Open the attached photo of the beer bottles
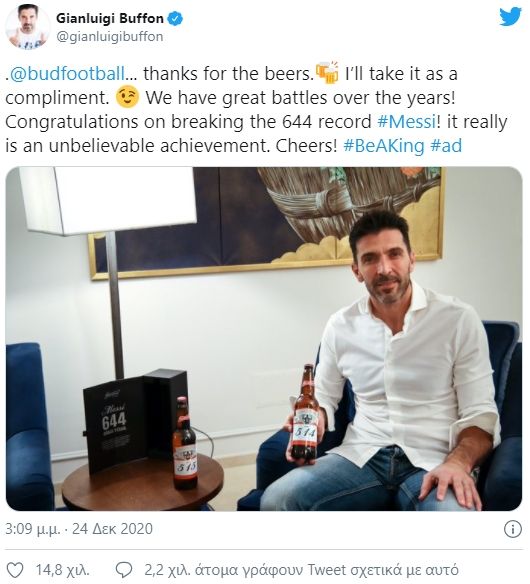The width and height of the screenshot is (530, 584). 264,339
